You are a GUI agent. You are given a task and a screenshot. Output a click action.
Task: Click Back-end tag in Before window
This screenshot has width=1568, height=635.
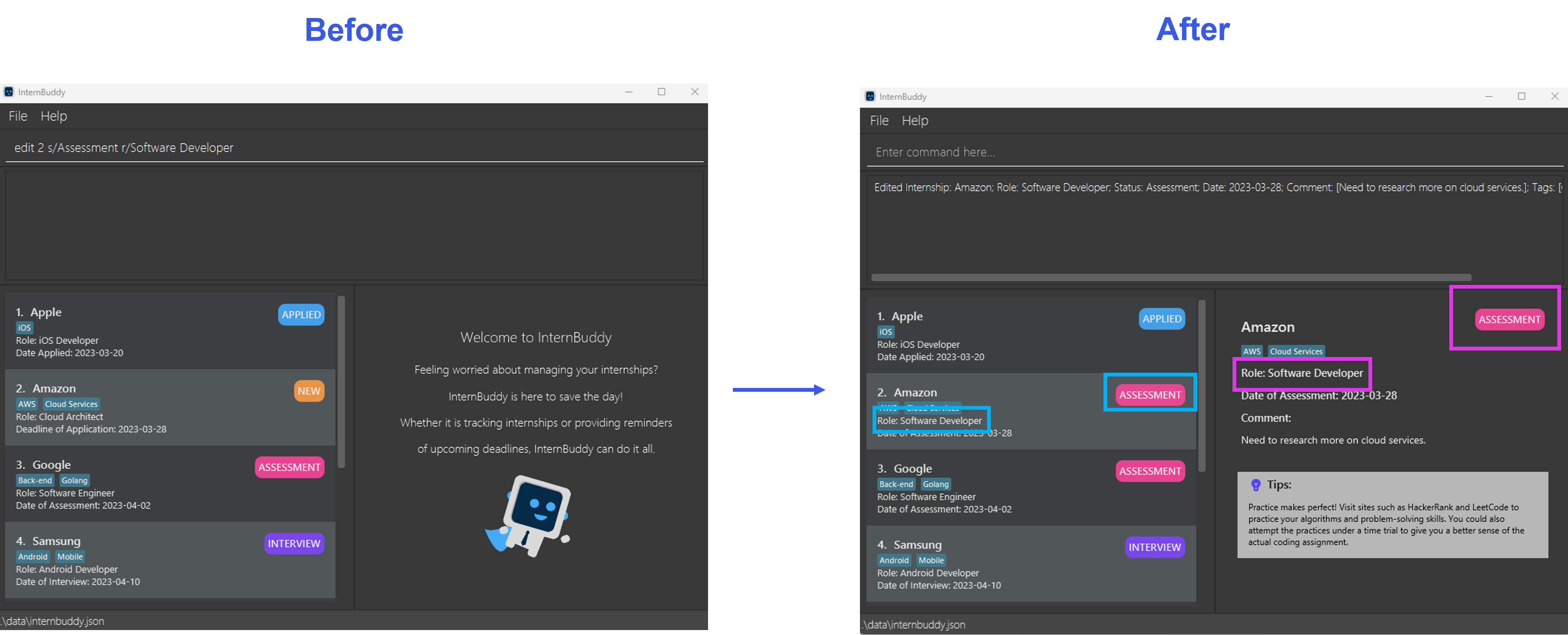[x=35, y=480]
